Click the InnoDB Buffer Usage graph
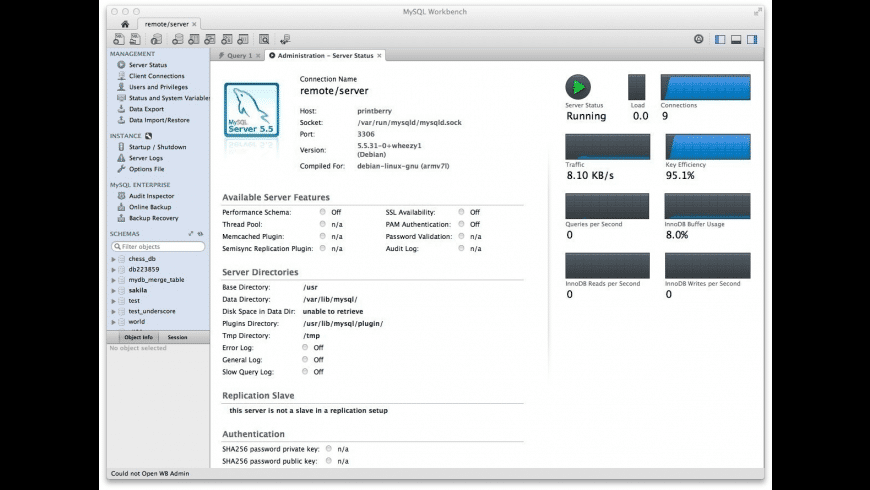Screen dimensions: 870x490 coord(707,206)
